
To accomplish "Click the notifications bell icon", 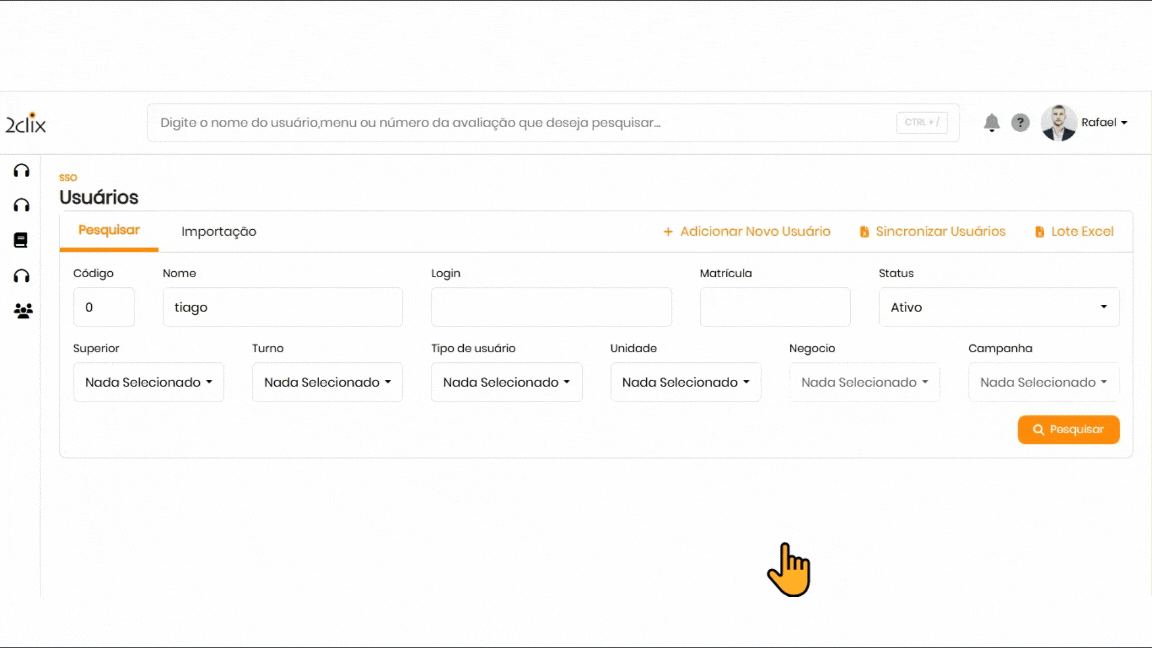I will pyautogui.click(x=991, y=123).
